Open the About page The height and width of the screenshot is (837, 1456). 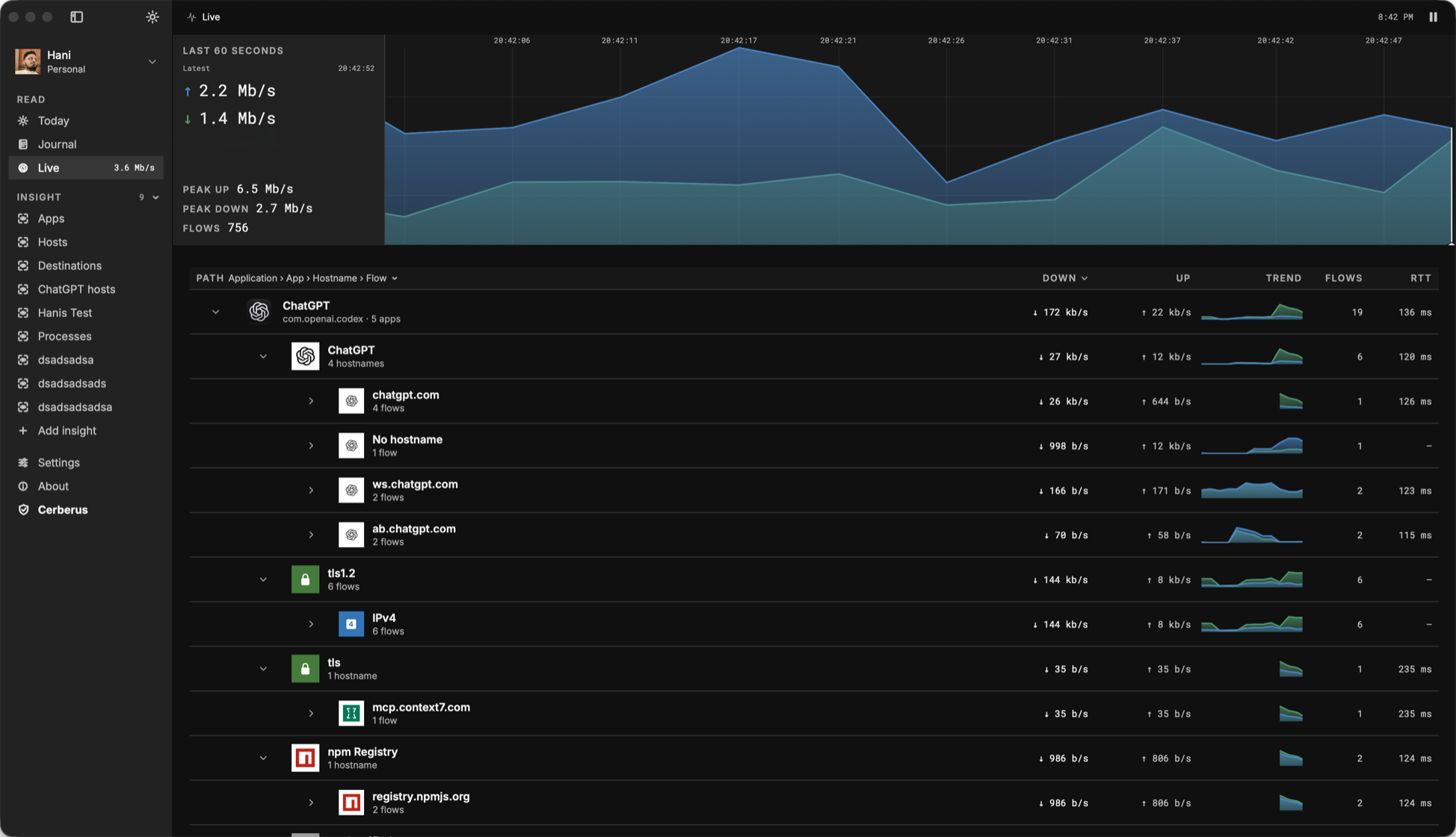(x=86, y=487)
